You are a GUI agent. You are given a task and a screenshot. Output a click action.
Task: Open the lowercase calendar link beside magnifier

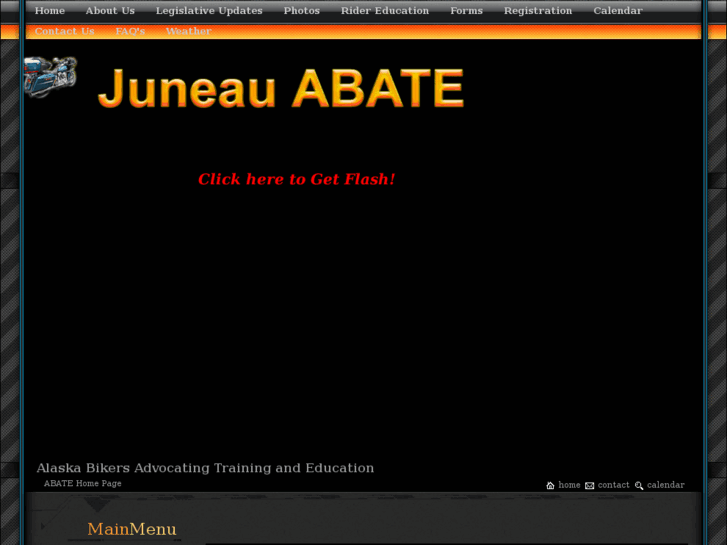(x=666, y=485)
